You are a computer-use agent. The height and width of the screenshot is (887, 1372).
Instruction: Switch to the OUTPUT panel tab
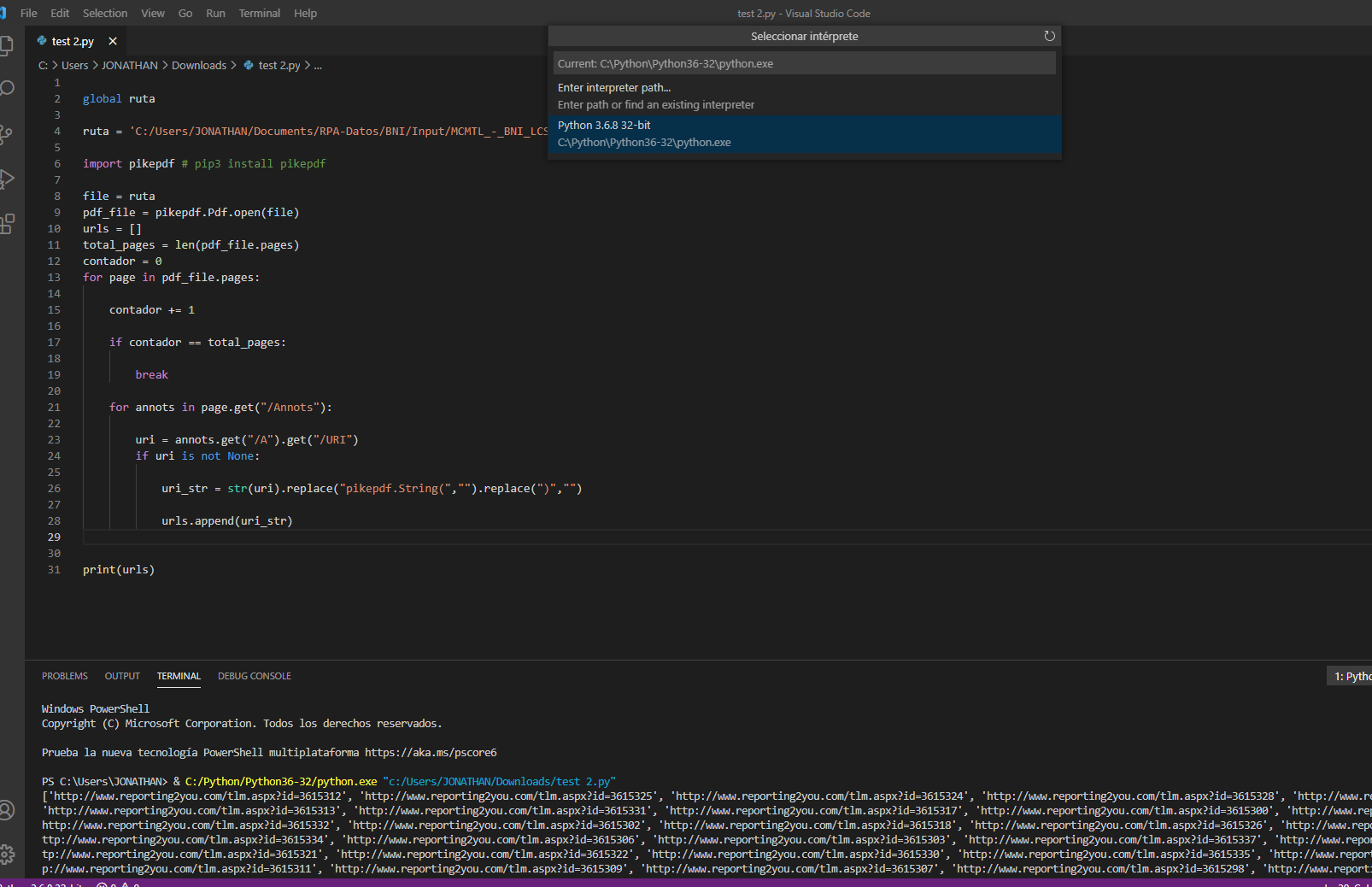point(122,676)
